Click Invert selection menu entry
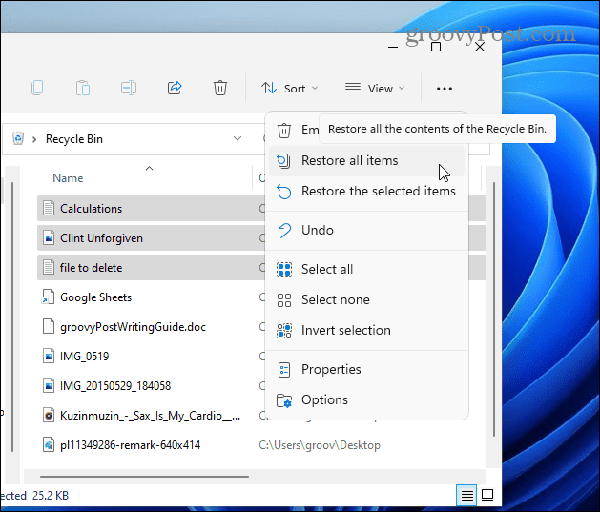Screen dimensions: 600x512 point(345,330)
